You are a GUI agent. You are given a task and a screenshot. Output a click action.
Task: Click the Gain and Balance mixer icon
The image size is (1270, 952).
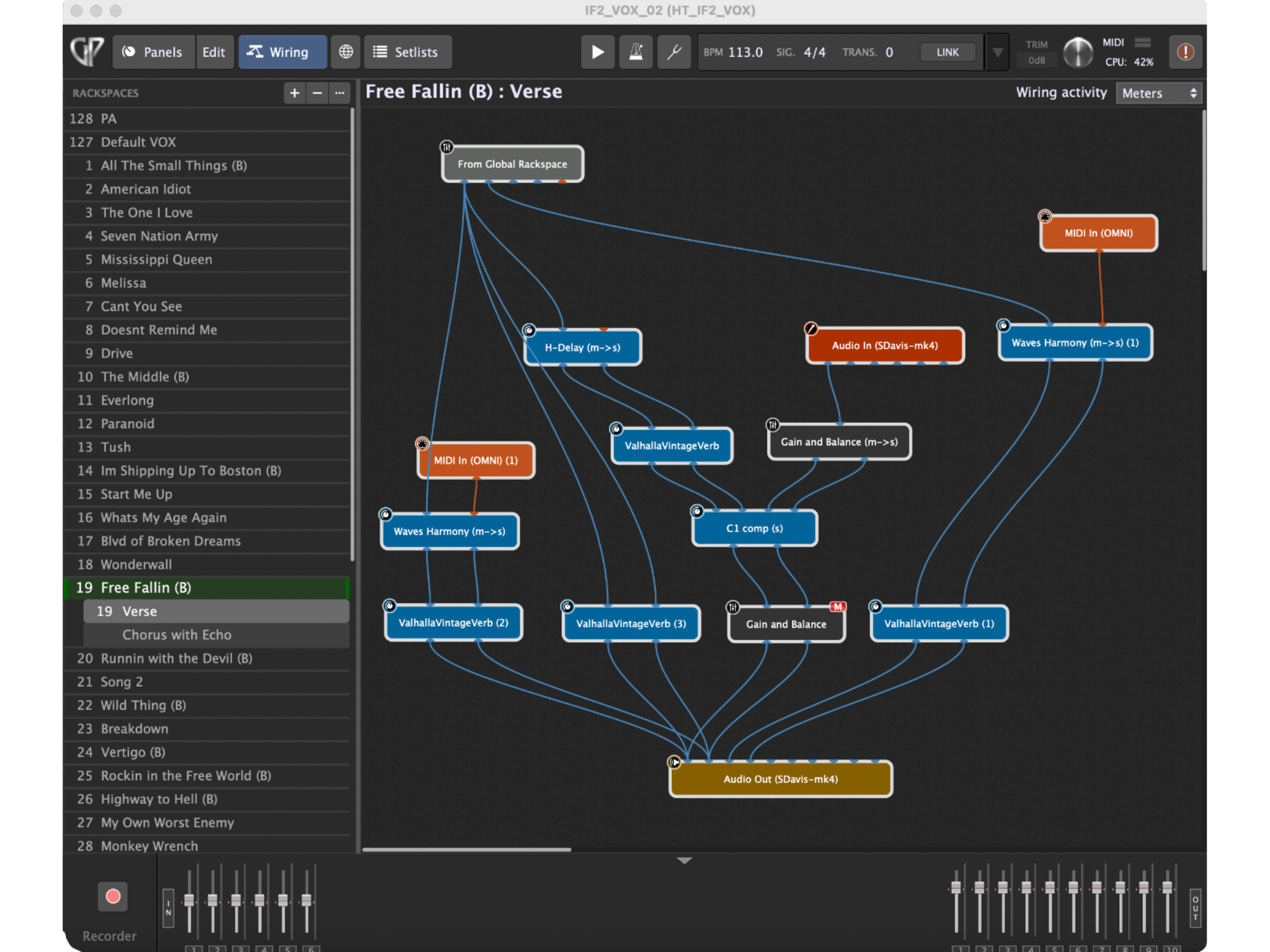click(x=732, y=607)
